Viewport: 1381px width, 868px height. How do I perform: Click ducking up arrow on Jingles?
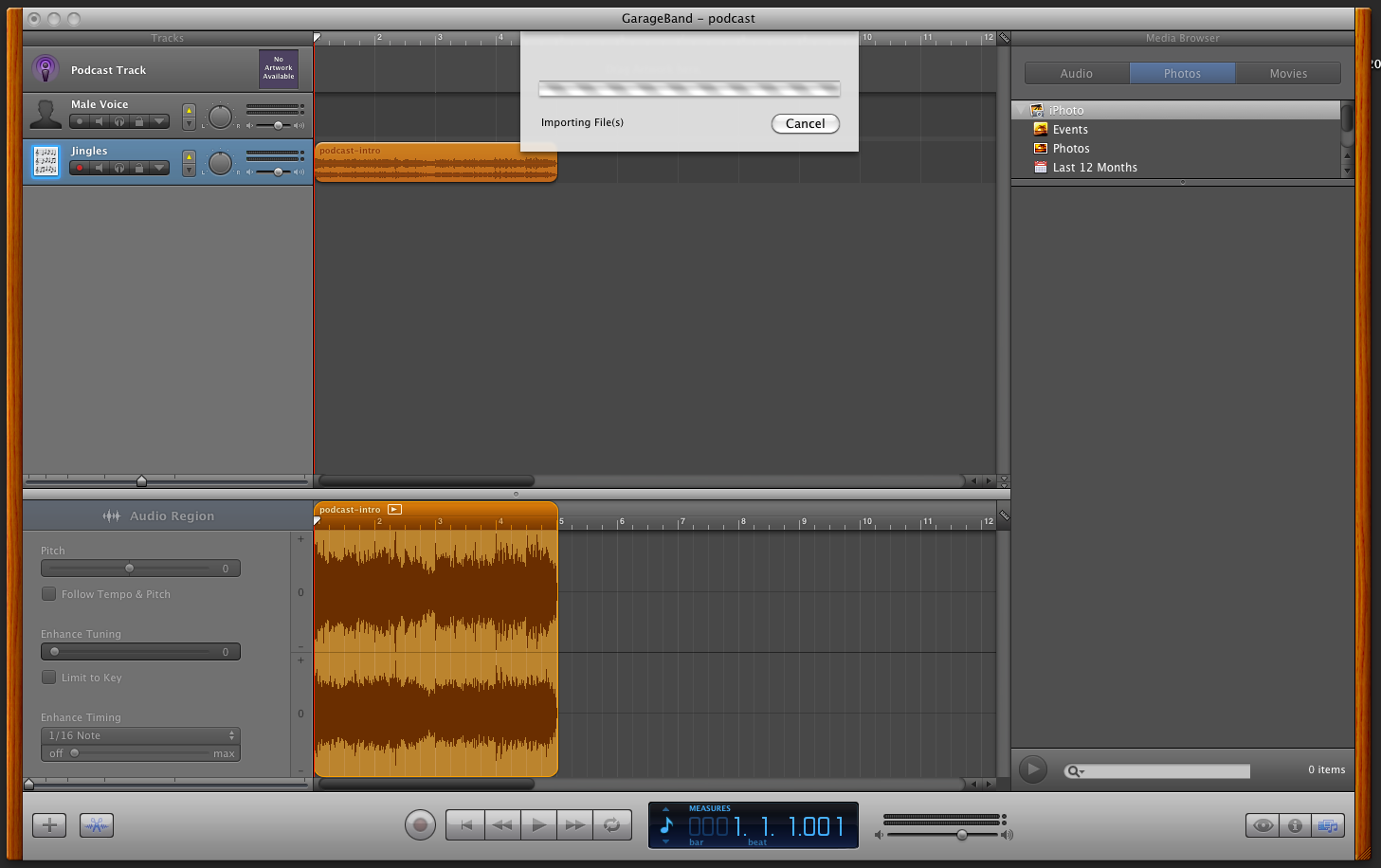pyautogui.click(x=189, y=157)
